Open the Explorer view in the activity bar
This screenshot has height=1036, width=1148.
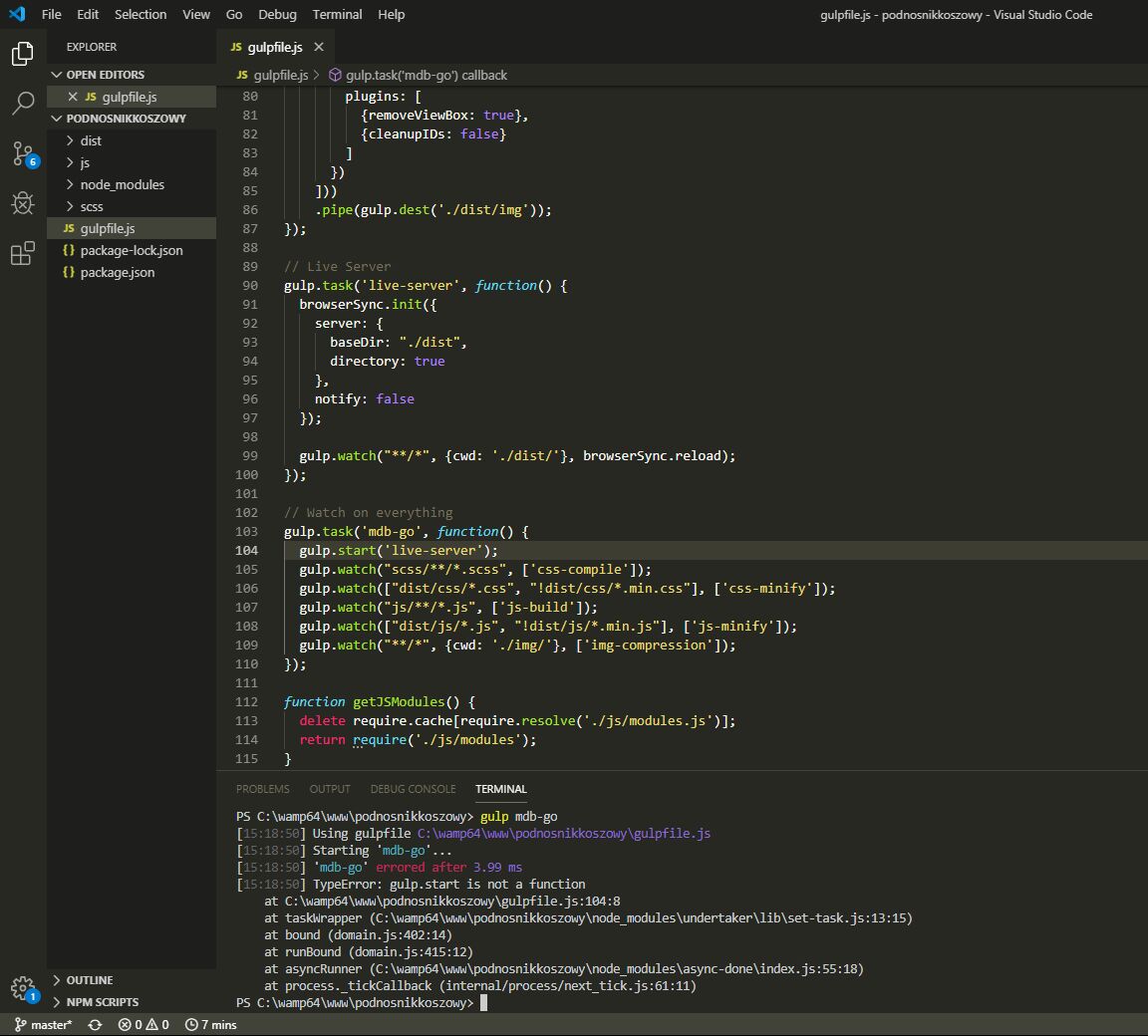(23, 54)
